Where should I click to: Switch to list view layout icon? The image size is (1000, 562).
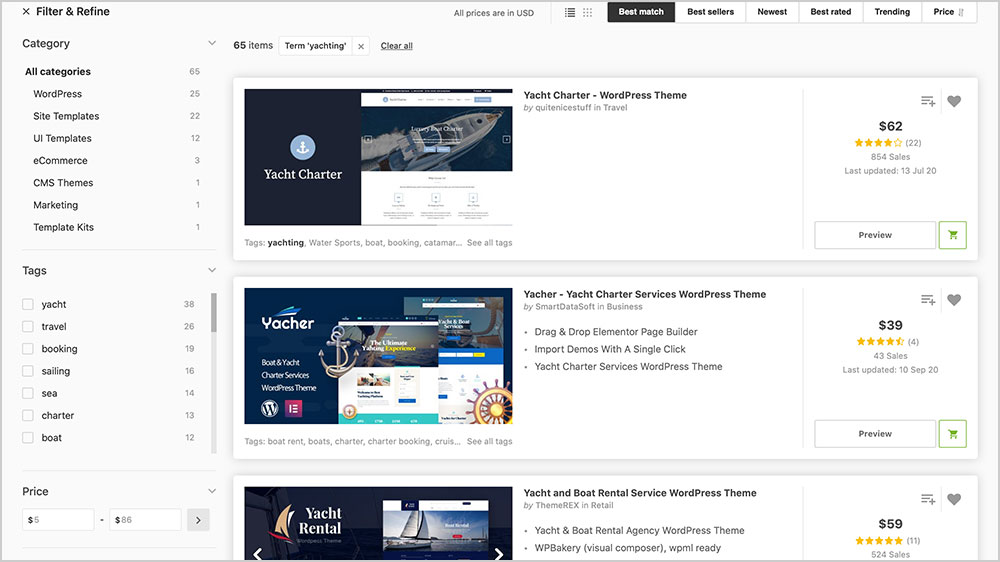tap(570, 12)
